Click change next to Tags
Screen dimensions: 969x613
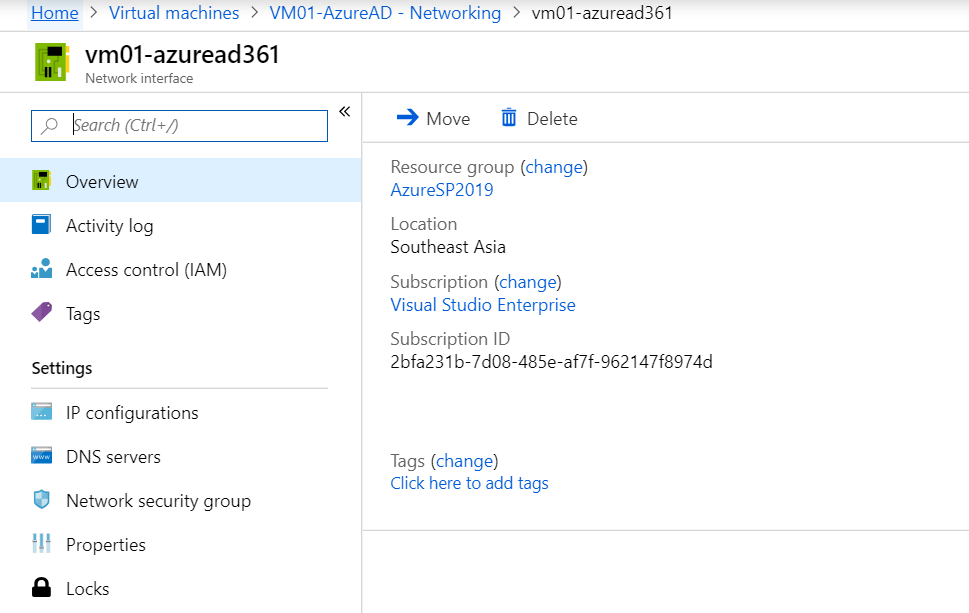pyautogui.click(x=465, y=461)
